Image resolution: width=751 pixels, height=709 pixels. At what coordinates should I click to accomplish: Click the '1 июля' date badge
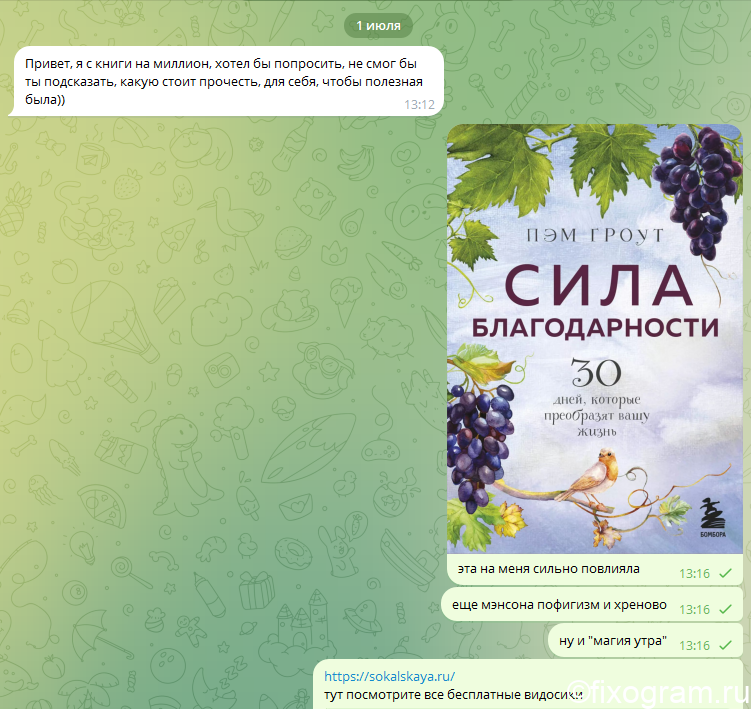[378, 25]
